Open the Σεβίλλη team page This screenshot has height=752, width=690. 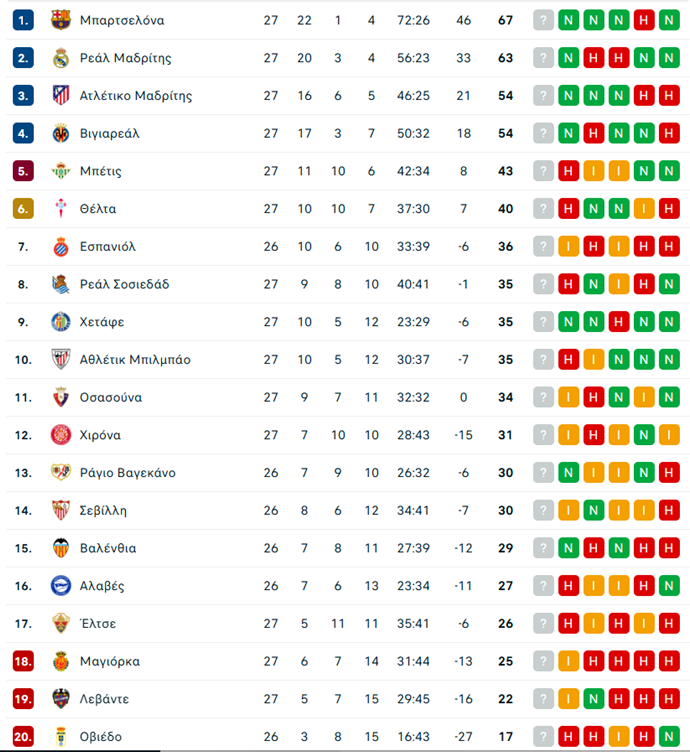pos(103,510)
